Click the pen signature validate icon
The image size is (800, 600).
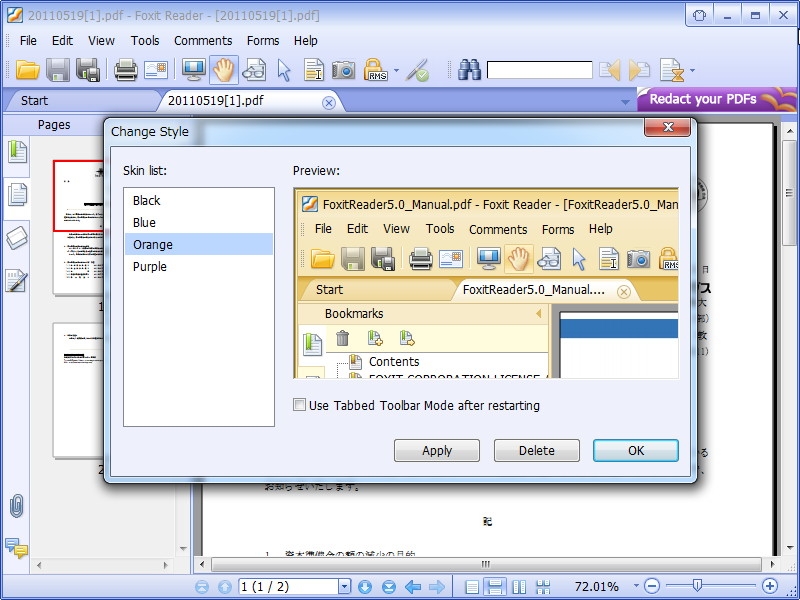point(418,70)
